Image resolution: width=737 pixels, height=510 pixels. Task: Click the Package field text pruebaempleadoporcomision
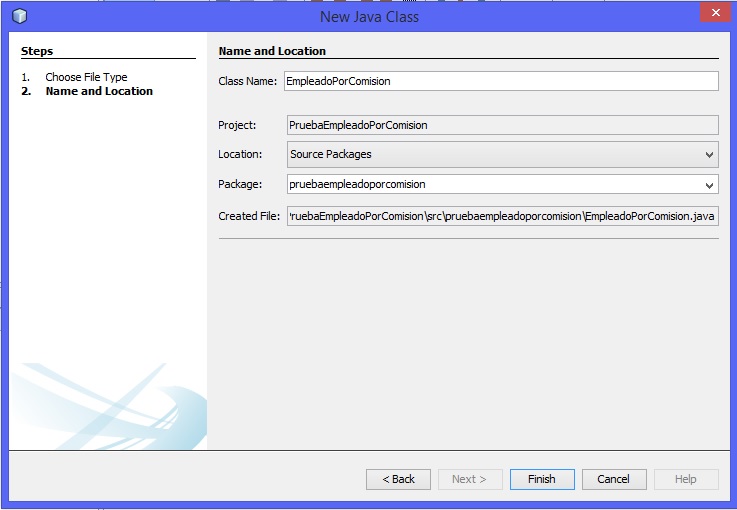point(358,185)
